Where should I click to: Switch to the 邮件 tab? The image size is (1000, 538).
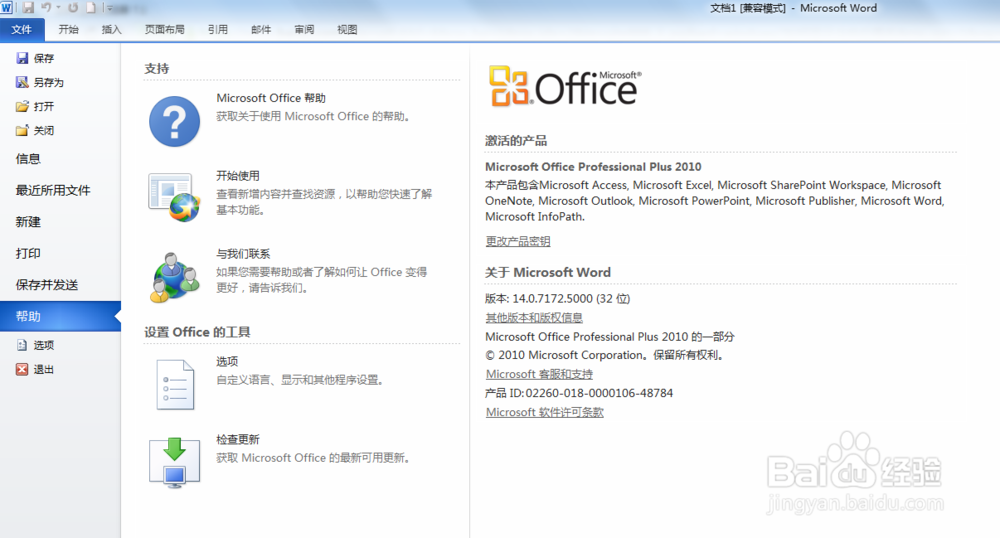[261, 29]
